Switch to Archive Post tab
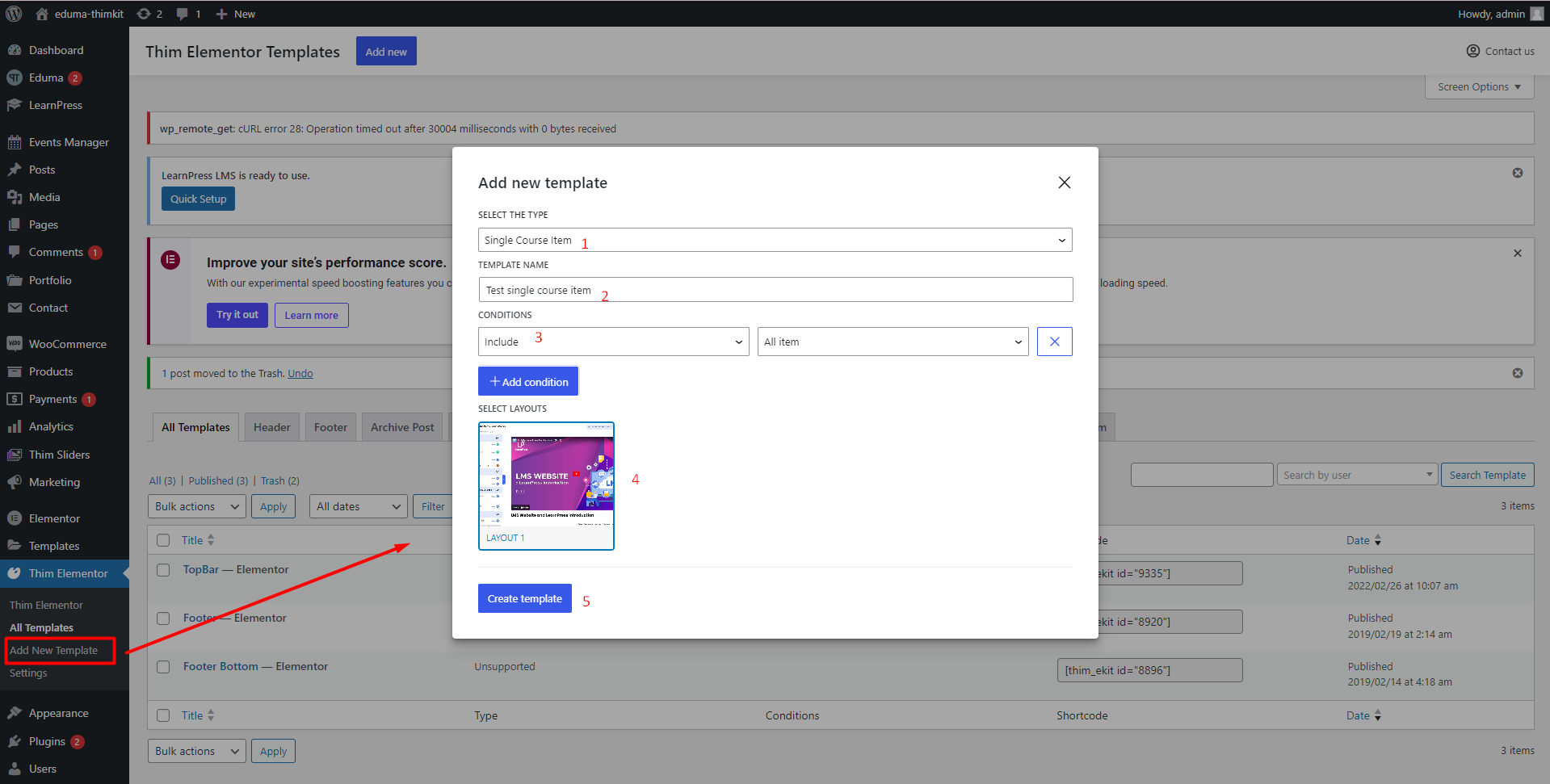The image size is (1550, 784). click(402, 427)
